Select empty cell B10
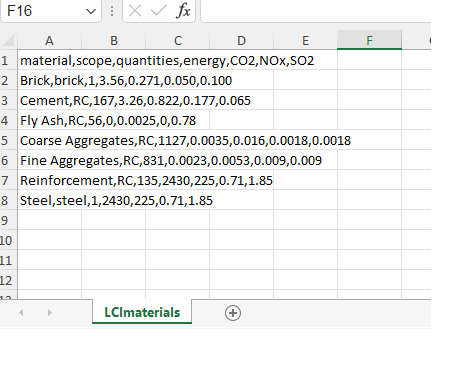 (x=113, y=240)
